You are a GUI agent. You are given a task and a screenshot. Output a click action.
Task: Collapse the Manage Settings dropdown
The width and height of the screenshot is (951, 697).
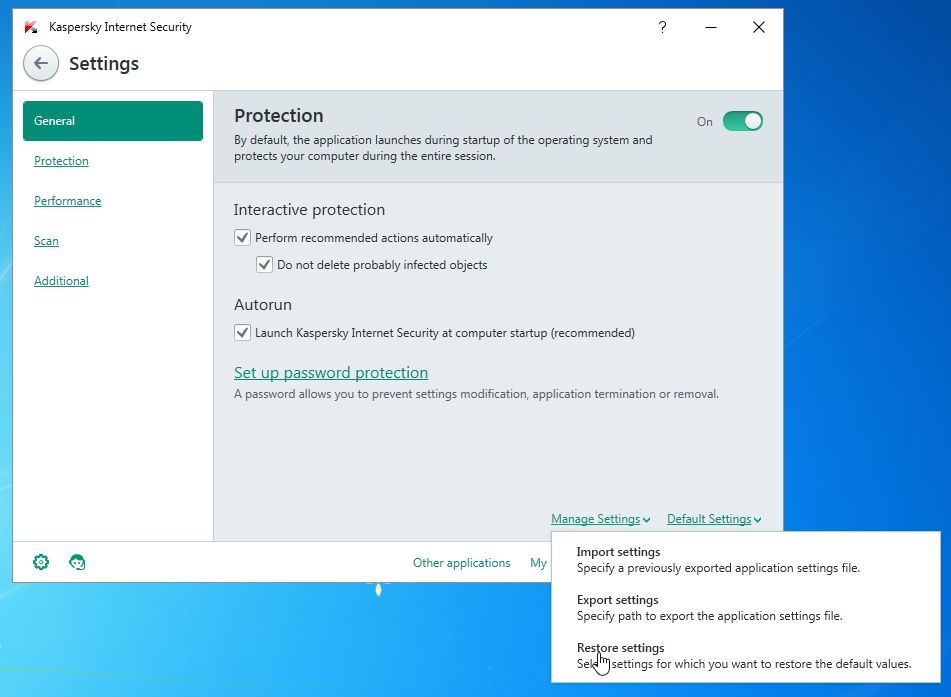point(600,519)
